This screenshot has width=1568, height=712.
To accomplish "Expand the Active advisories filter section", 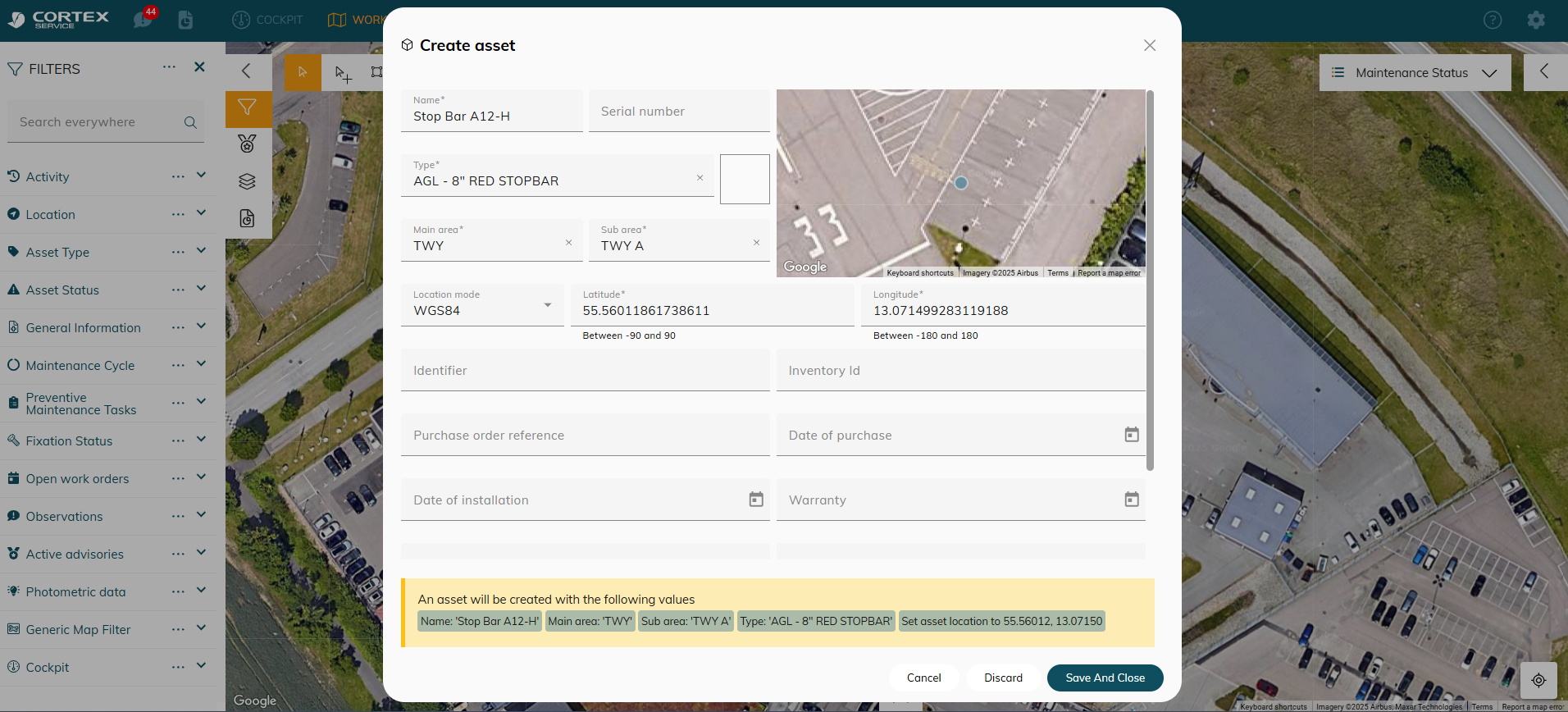I will point(201,553).
